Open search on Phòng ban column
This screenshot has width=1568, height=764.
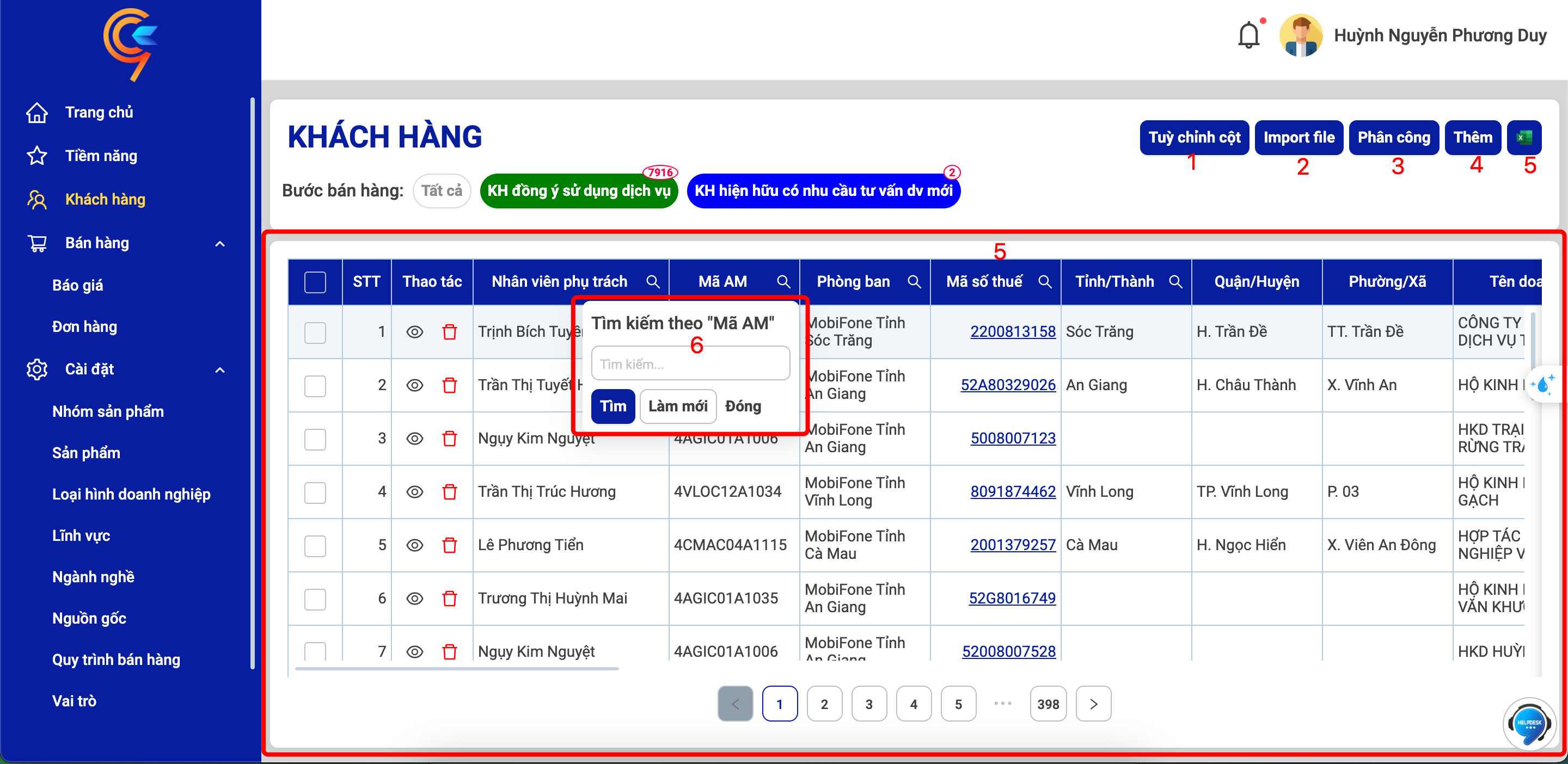point(914,282)
